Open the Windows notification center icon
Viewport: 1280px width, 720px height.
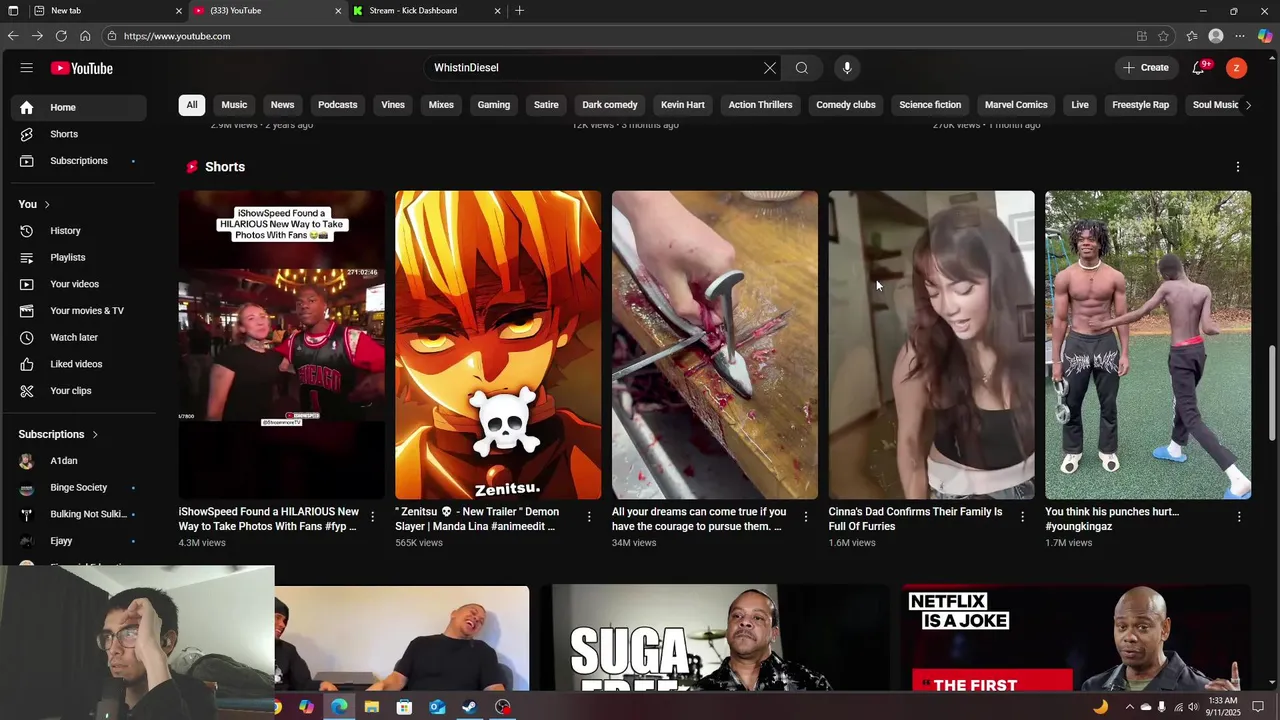pyautogui.click(x=1258, y=707)
